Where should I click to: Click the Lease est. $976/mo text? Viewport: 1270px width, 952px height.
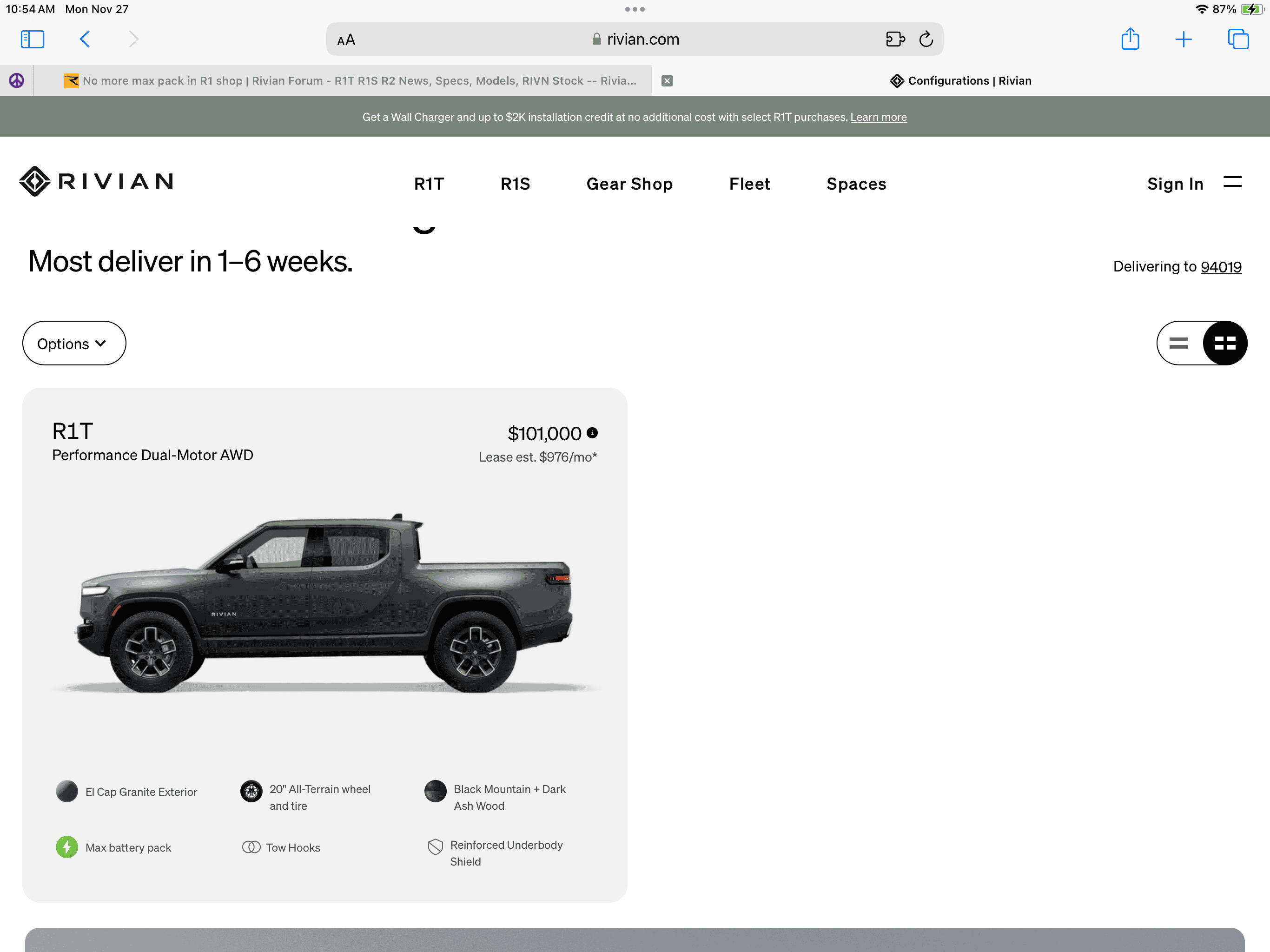(x=538, y=457)
